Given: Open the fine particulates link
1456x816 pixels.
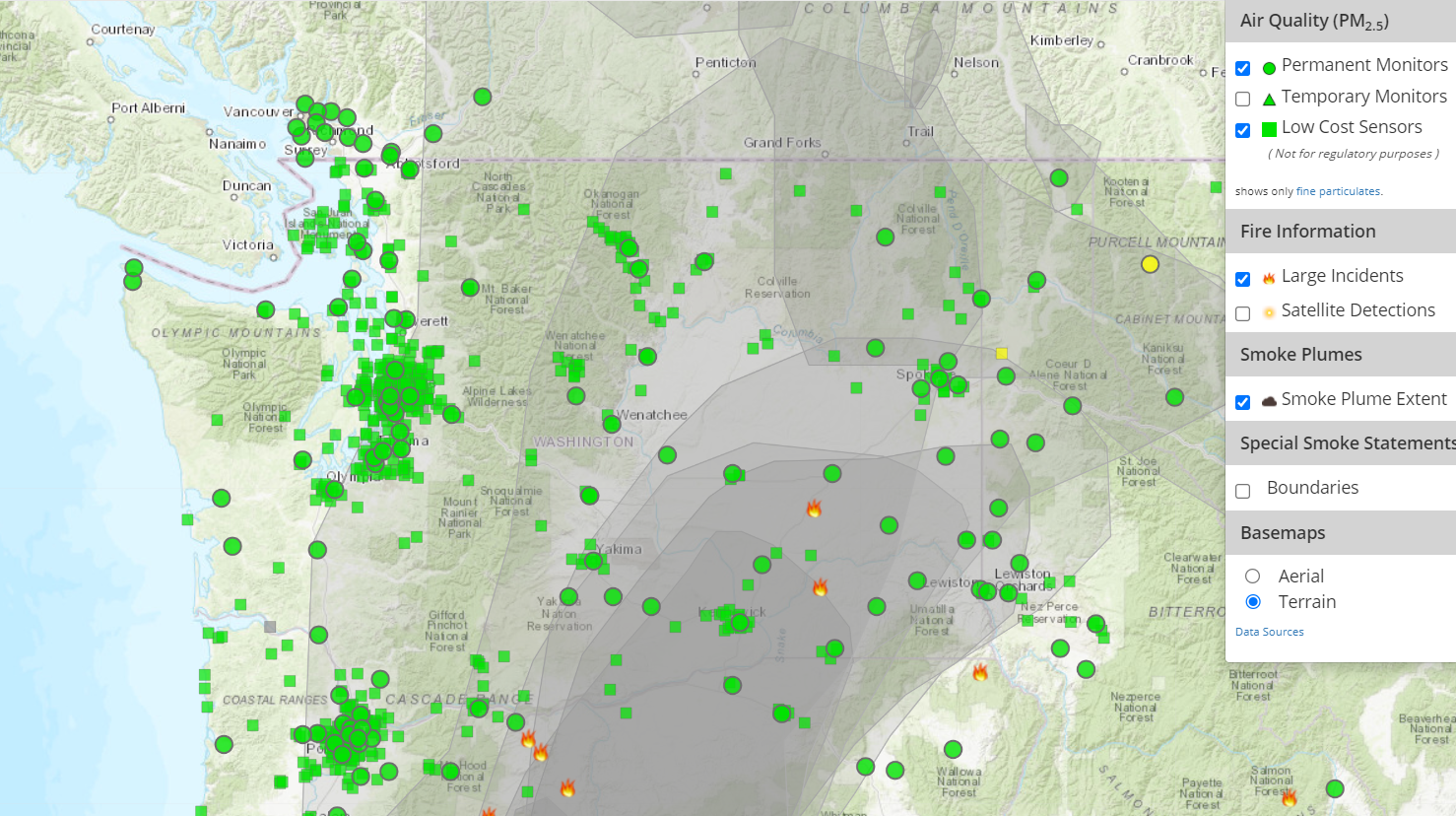Looking at the screenshot, I should coord(1339,190).
